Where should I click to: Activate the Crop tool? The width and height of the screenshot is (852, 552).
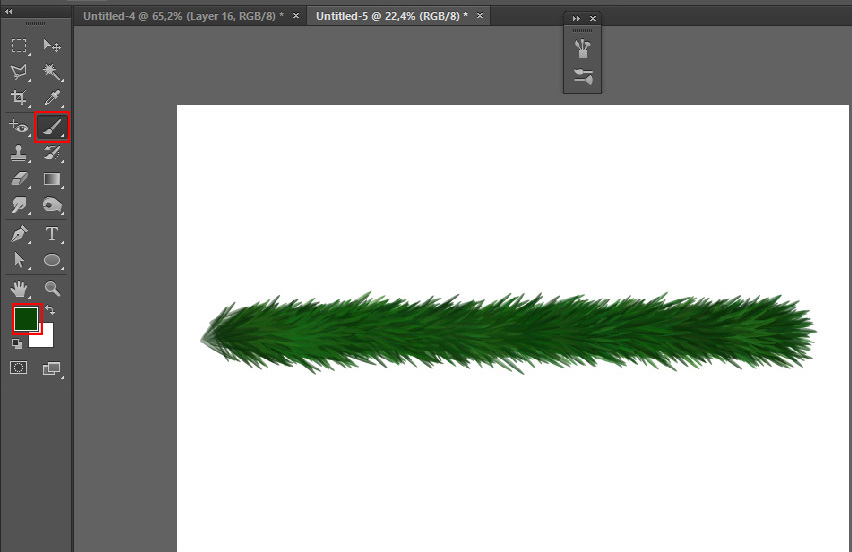coord(19,98)
